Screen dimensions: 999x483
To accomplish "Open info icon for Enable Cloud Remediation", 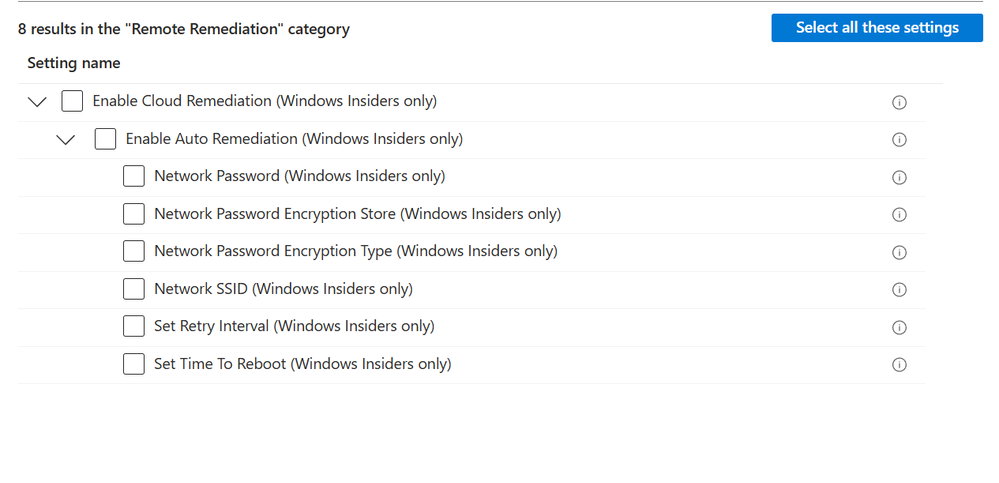I will pyautogui.click(x=899, y=103).
